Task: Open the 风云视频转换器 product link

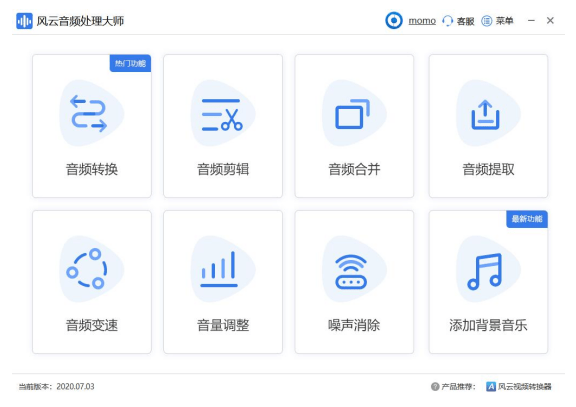Action: [519, 386]
